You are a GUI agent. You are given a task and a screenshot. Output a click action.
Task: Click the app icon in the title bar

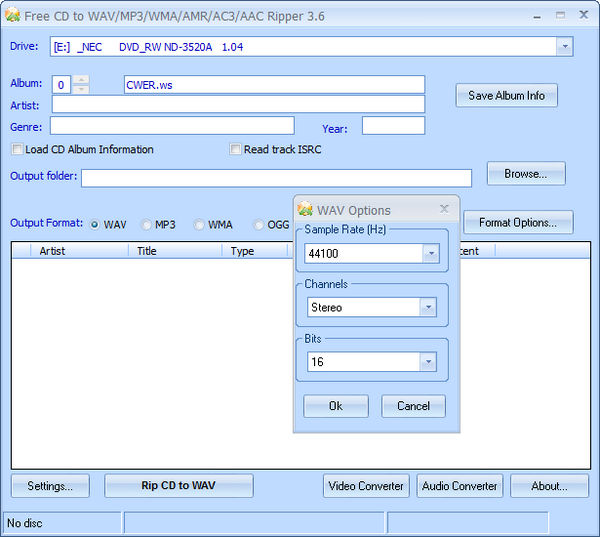(13, 16)
